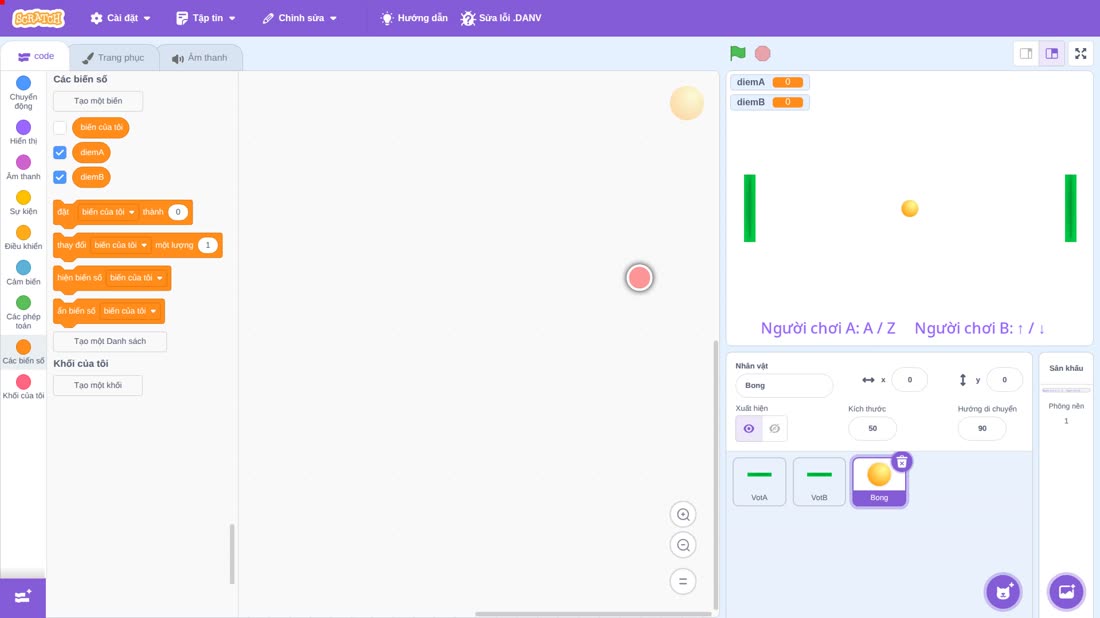This screenshot has height=618, width=1100.
Task: Select the Chuyển động block category
Action: click(x=23, y=93)
